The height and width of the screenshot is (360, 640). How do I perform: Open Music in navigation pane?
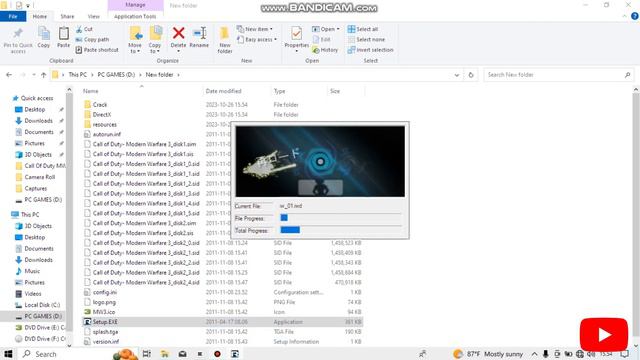pyautogui.click(x=32, y=271)
